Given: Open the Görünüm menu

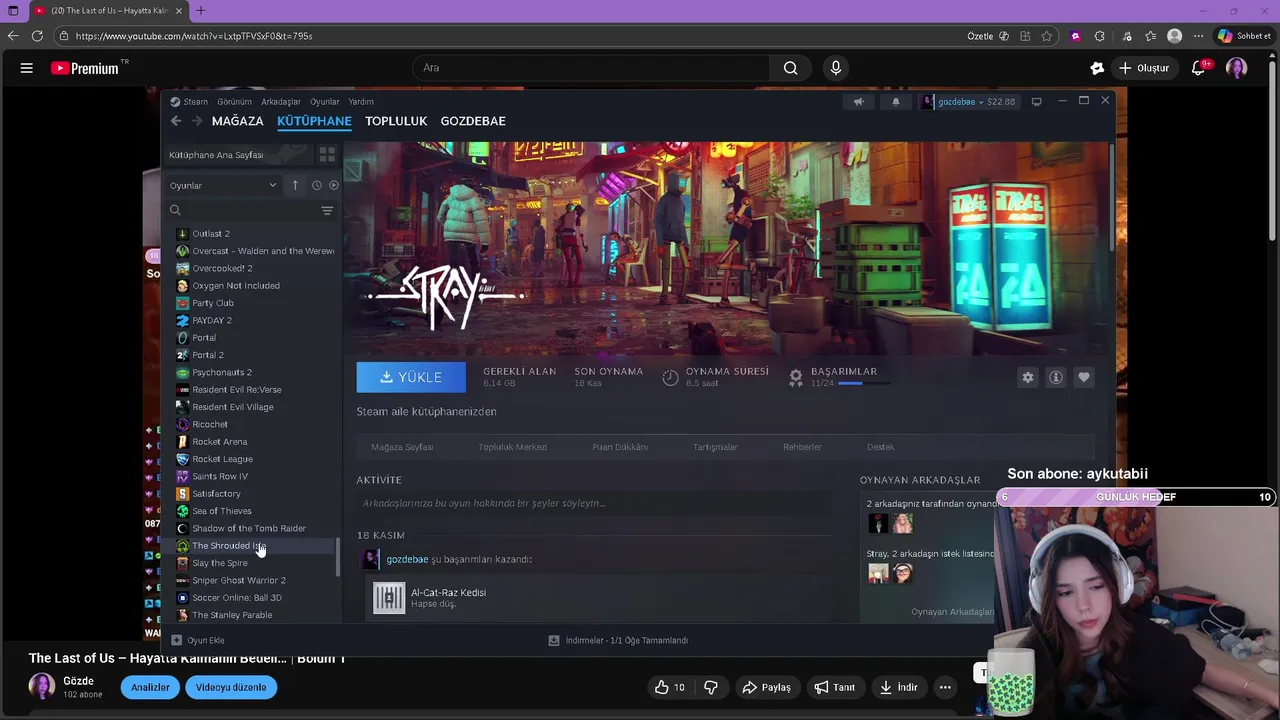Looking at the screenshot, I should [235, 101].
